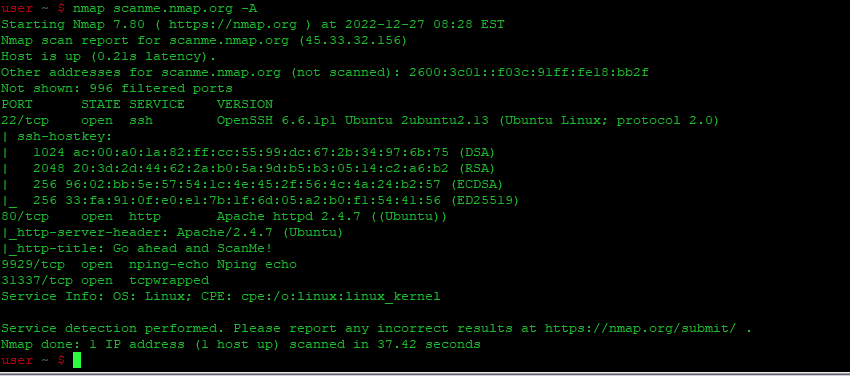The image size is (850, 376).
Task: Click the https://nmap.org/submit/ URL
Action: [x=641, y=328]
